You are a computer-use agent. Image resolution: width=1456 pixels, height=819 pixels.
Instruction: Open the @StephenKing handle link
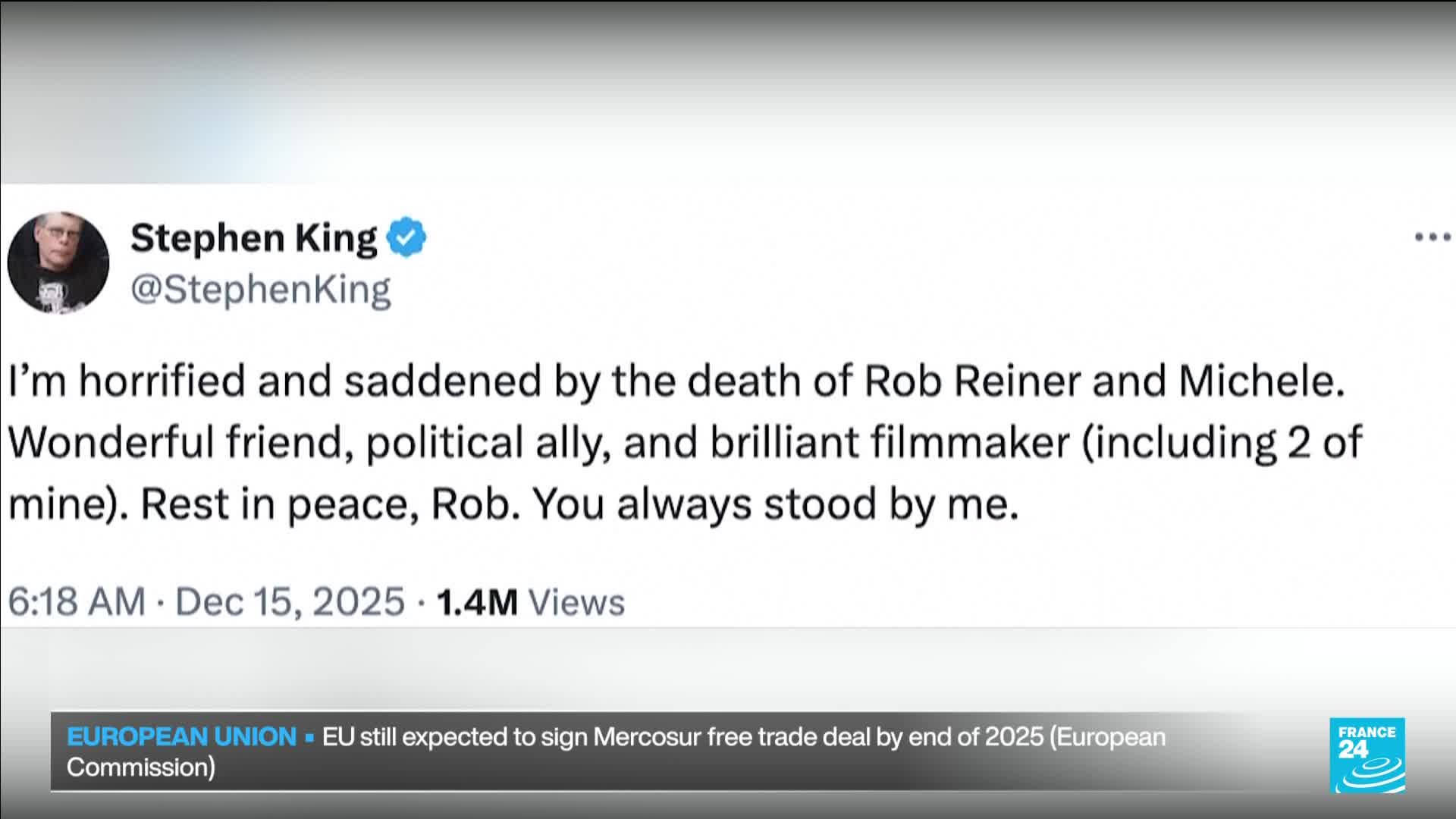[x=260, y=290]
